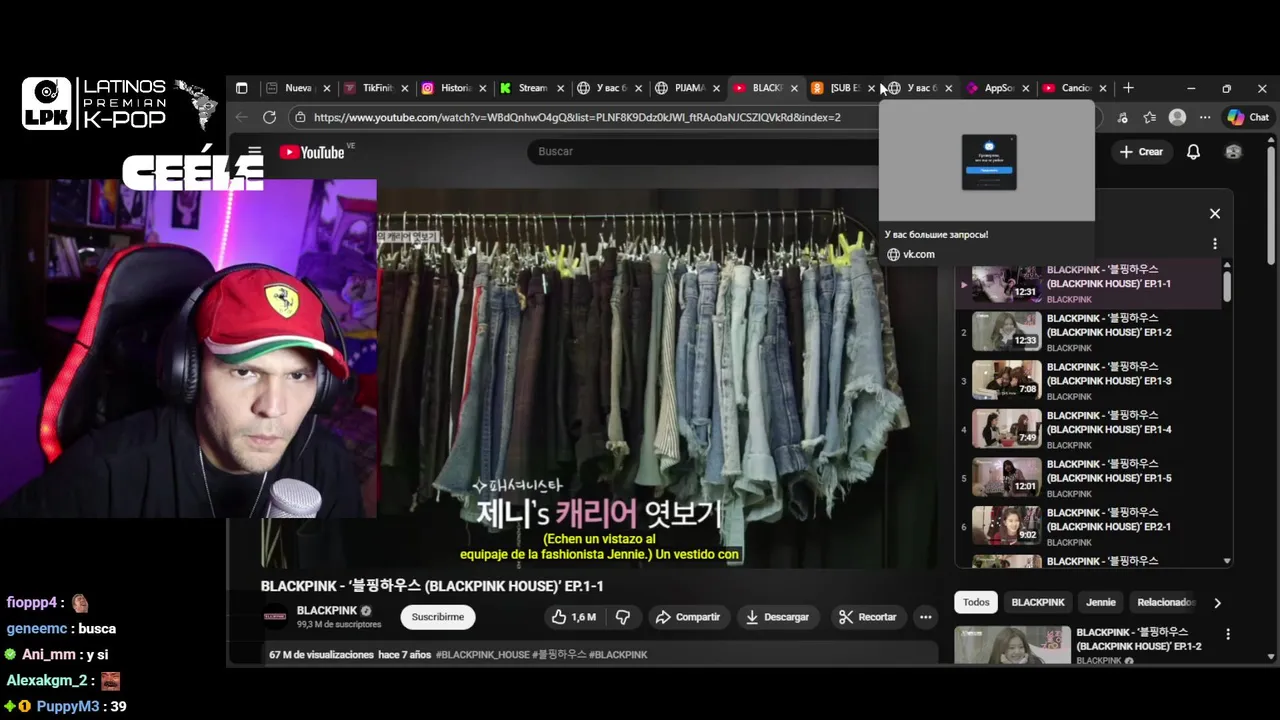Close the TikFinity tab
The height and width of the screenshot is (720, 1280).
pyautogui.click(x=405, y=88)
